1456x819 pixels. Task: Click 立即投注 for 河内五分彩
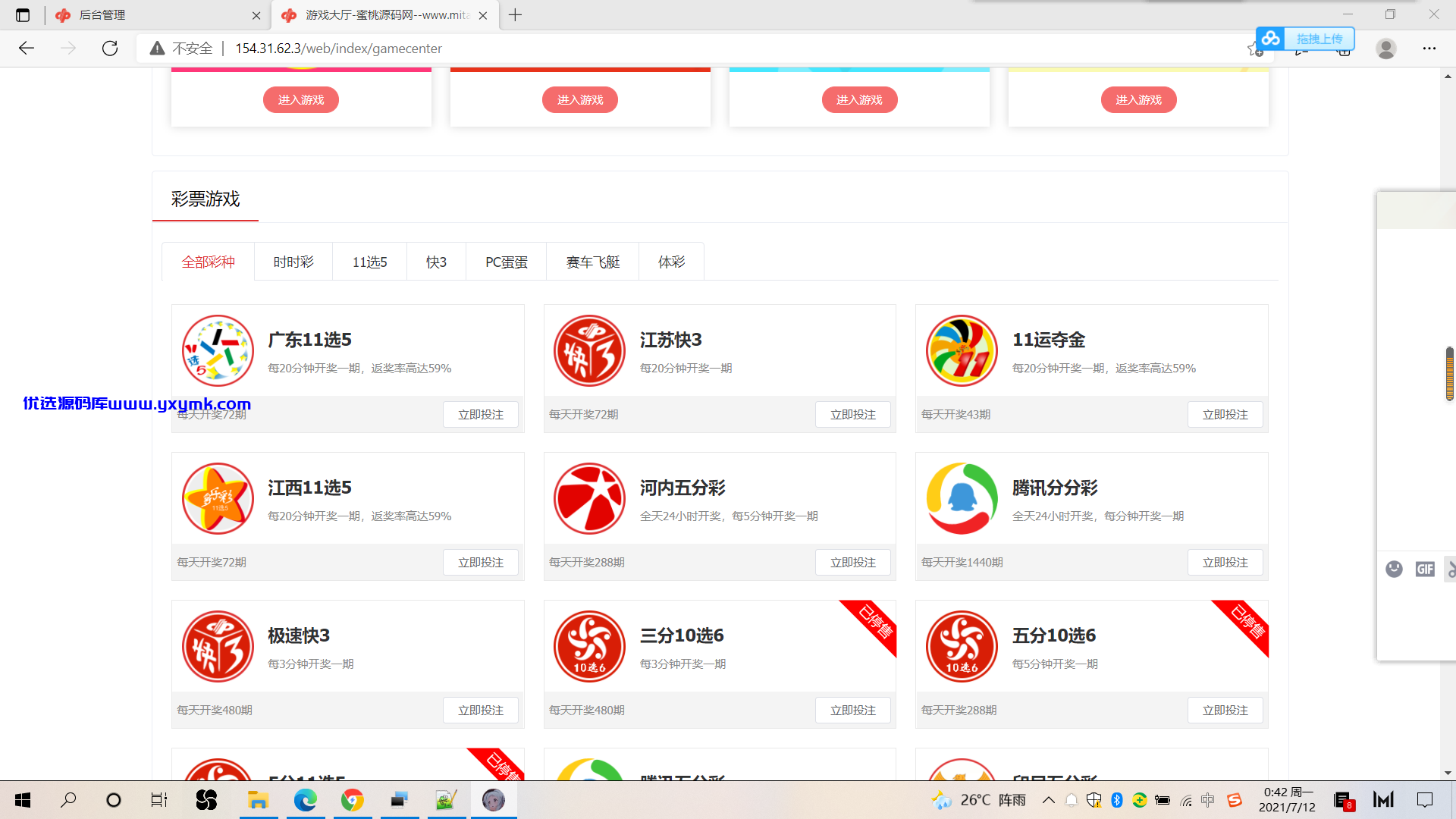click(x=853, y=563)
